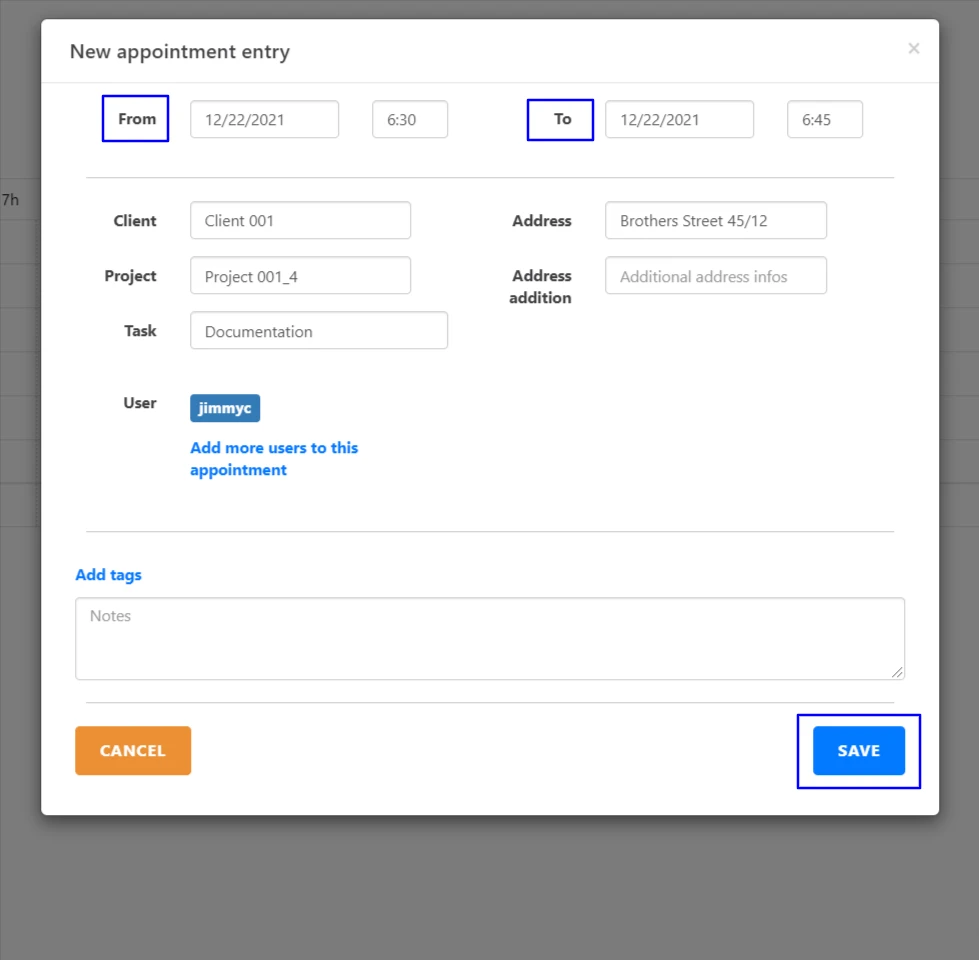Click the New appointment entry title
This screenshot has height=960, width=979.
click(x=180, y=51)
